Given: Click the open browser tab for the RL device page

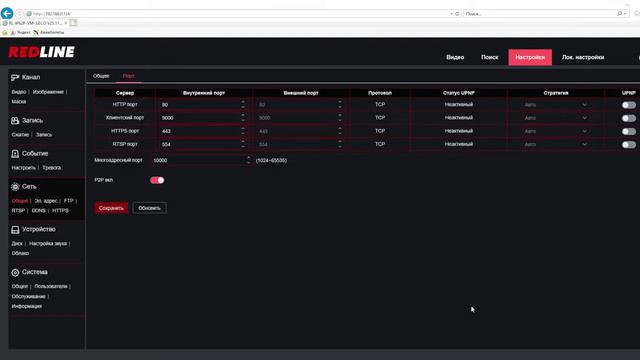Looking at the screenshot, I should click(36, 23).
